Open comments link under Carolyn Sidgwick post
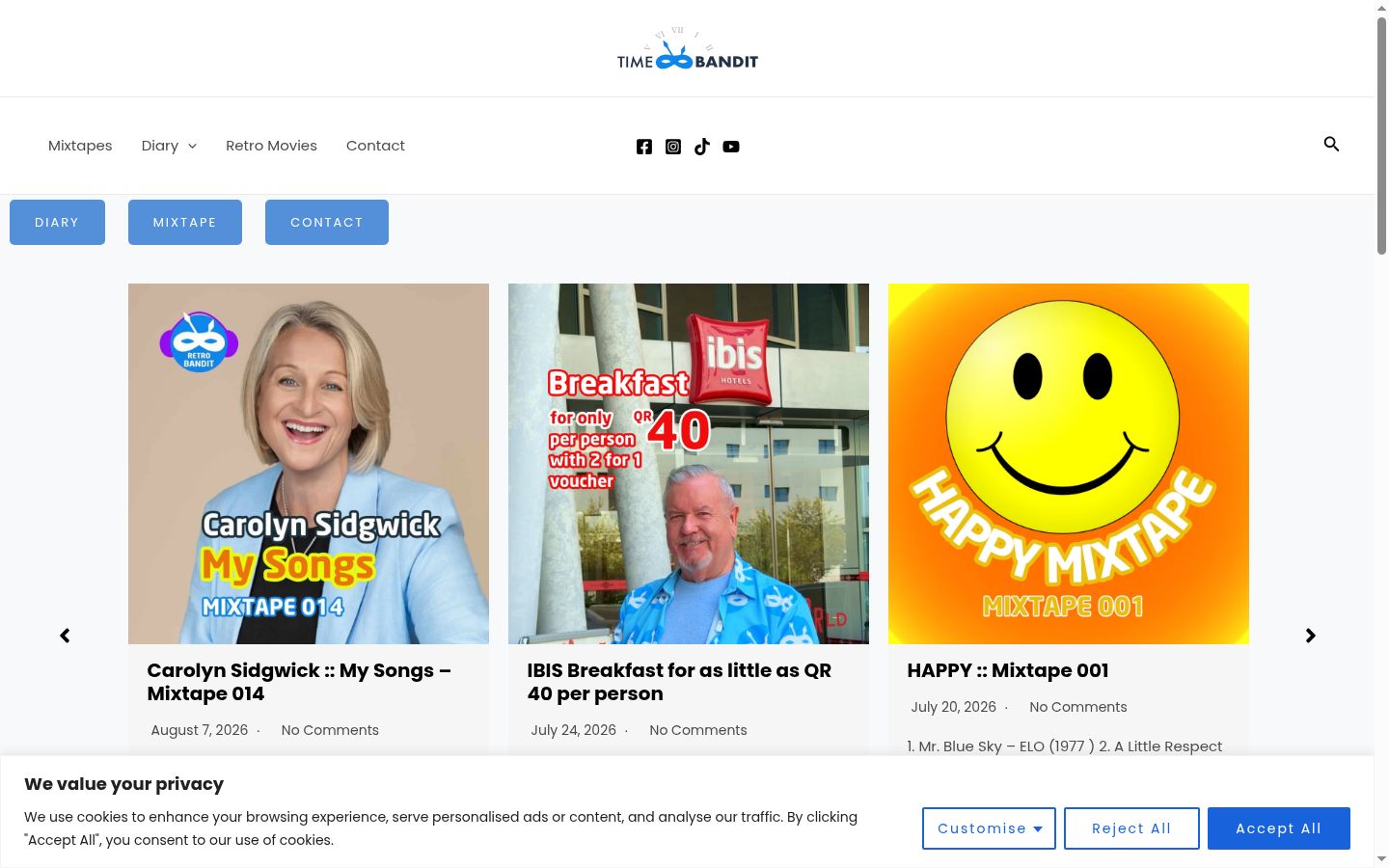This screenshot has height=868, width=1389. pyautogui.click(x=330, y=730)
